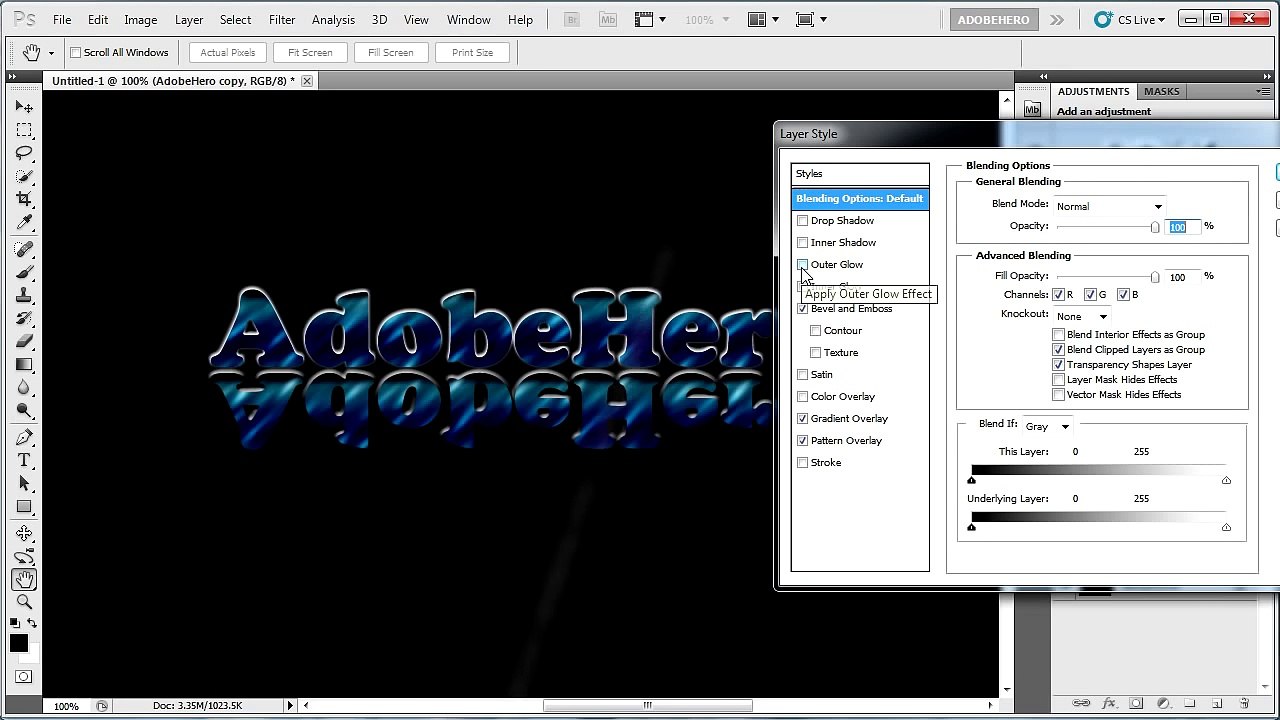Click the Opacity slider handle
Image resolution: width=1280 pixels, height=720 pixels.
coord(1155,228)
